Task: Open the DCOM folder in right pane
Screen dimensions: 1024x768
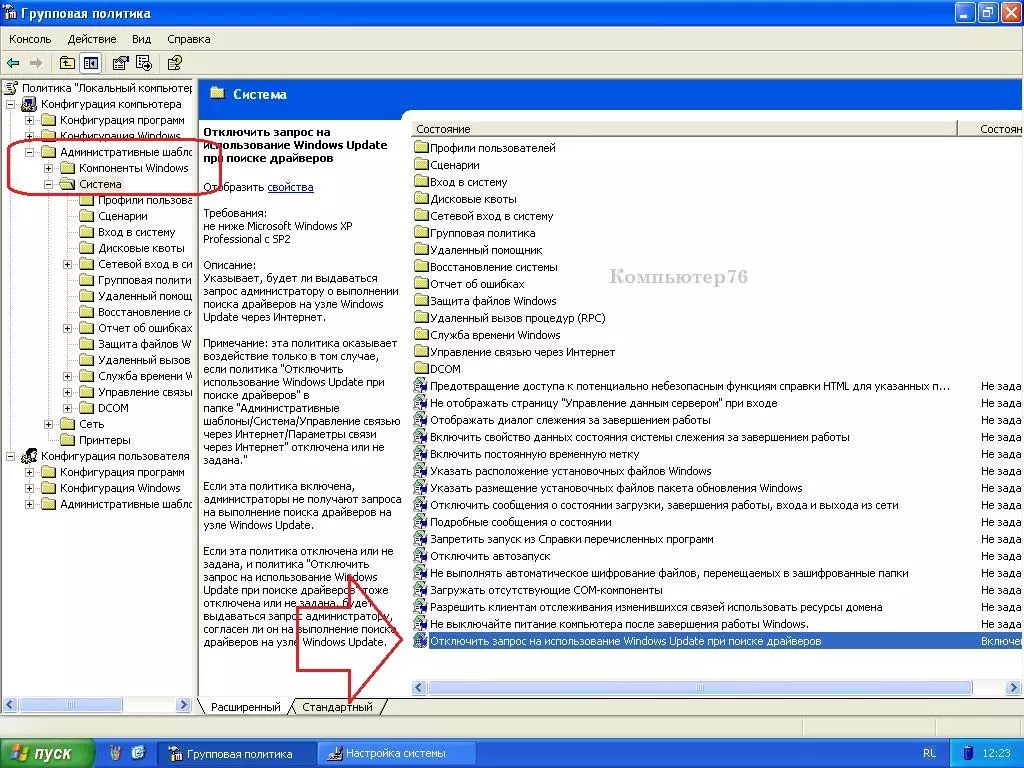Action: 421,369
